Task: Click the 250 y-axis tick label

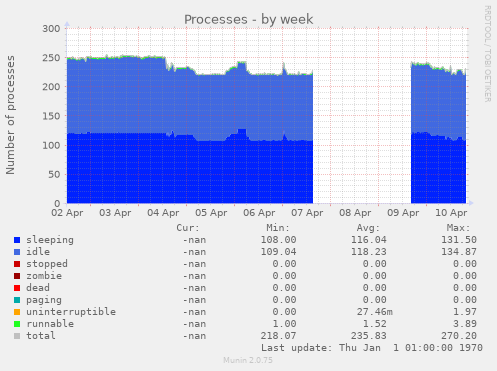Action: pyautogui.click(x=51, y=58)
